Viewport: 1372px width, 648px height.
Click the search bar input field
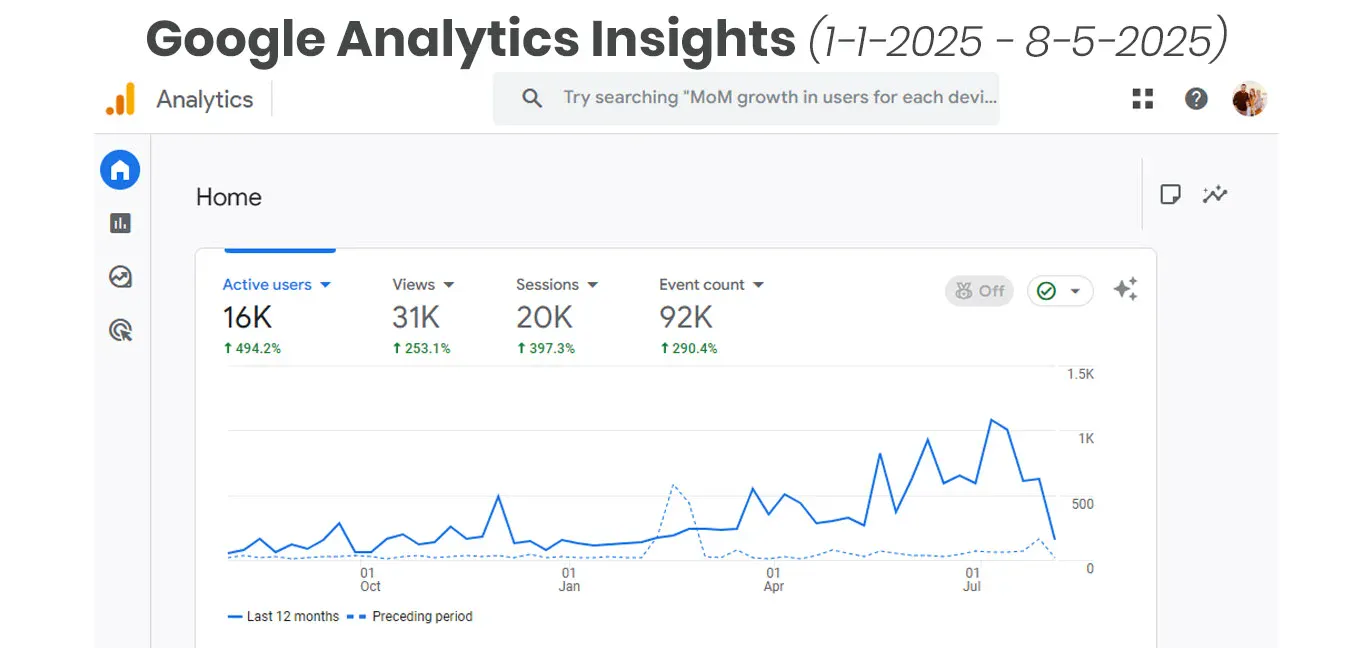760,98
